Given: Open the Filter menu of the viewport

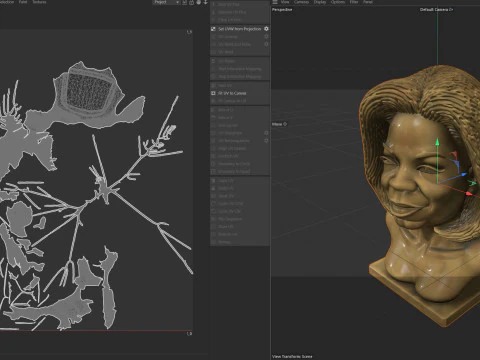Looking at the screenshot, I should [354, 2].
